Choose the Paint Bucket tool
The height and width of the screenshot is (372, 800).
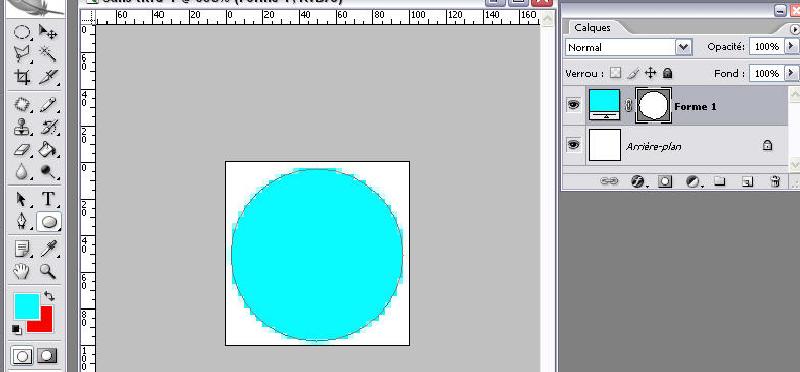click(x=48, y=150)
